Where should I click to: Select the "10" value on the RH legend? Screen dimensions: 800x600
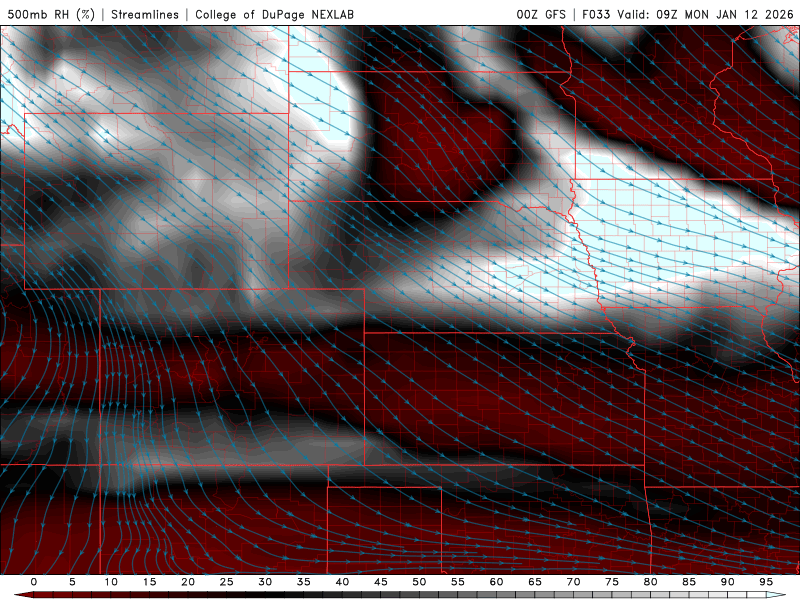(x=111, y=582)
